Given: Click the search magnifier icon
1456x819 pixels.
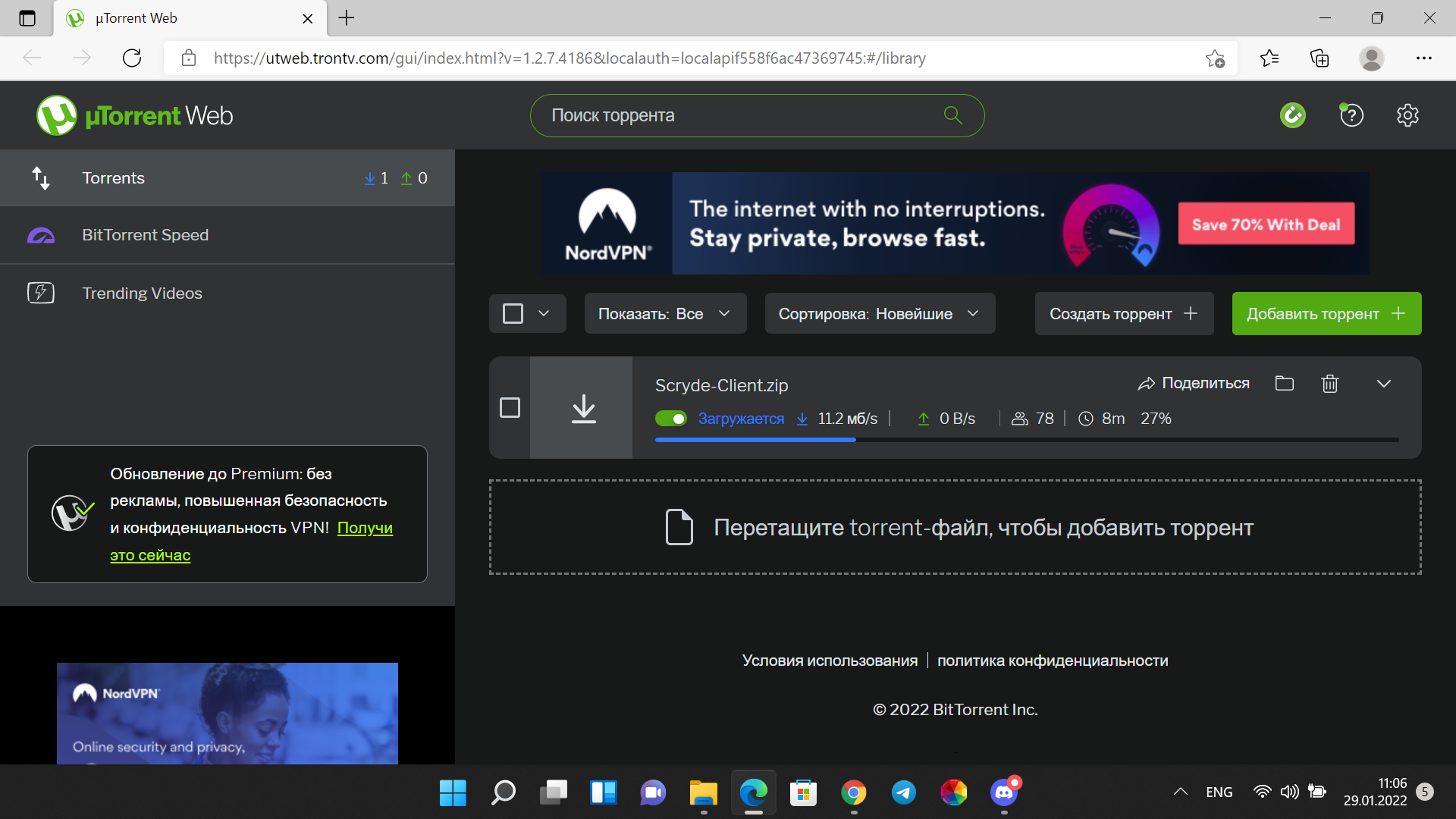Looking at the screenshot, I should [952, 115].
